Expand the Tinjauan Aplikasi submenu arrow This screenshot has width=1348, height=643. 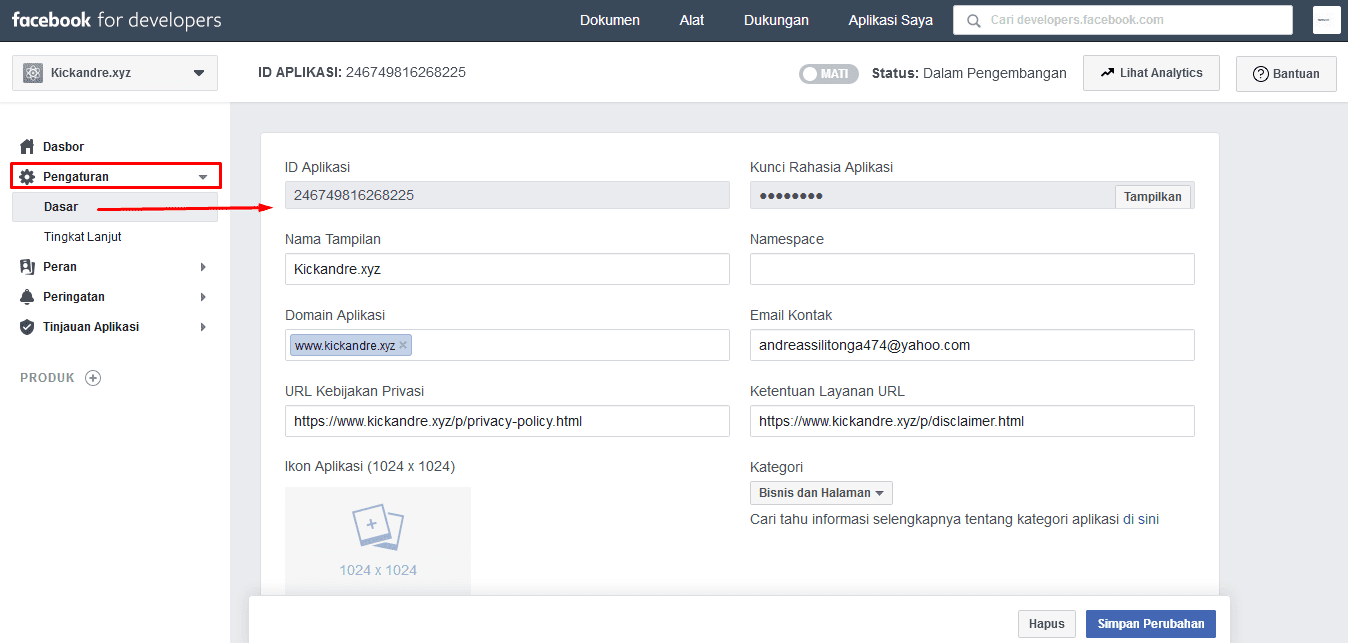[x=203, y=327]
